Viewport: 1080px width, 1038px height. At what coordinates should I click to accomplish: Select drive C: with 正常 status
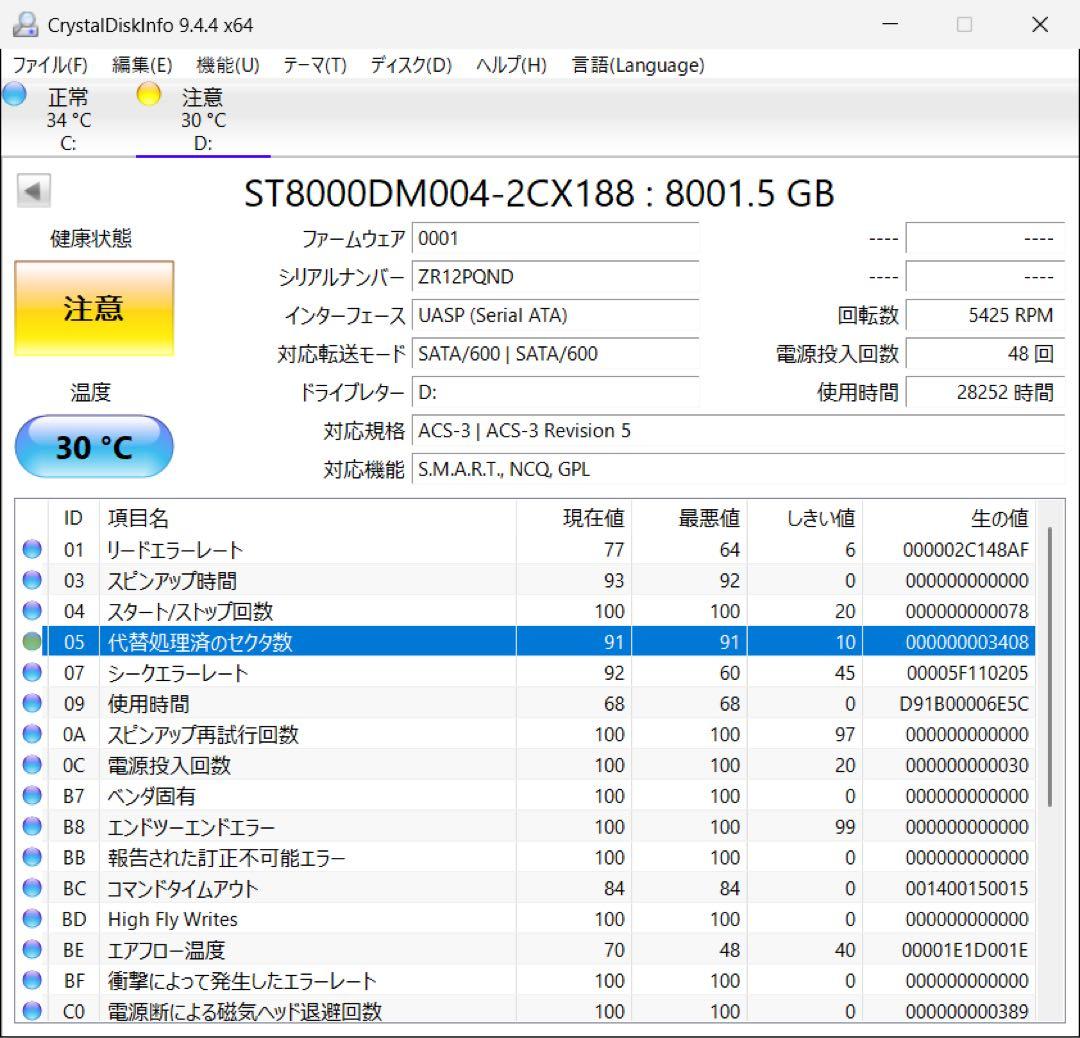[x=68, y=118]
